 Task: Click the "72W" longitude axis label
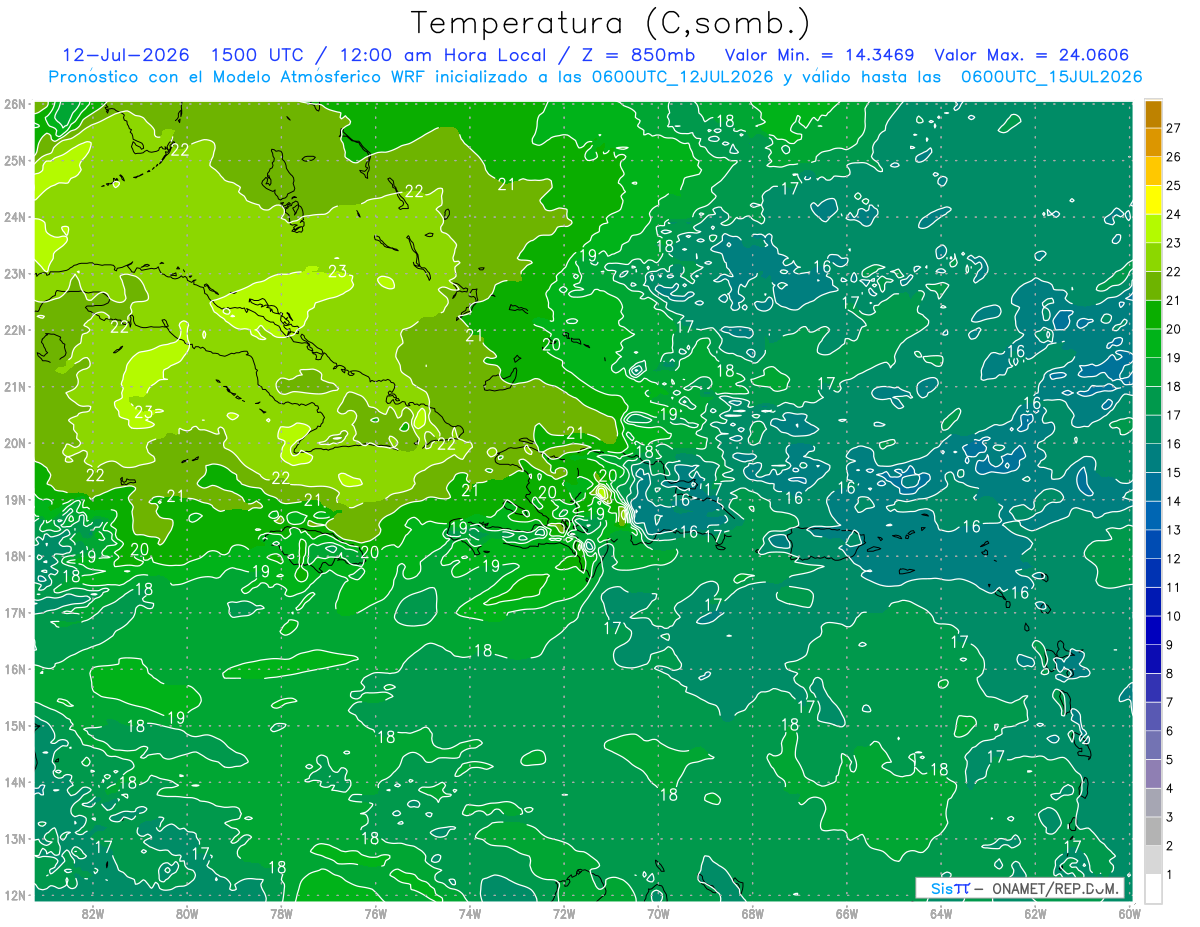point(563,913)
